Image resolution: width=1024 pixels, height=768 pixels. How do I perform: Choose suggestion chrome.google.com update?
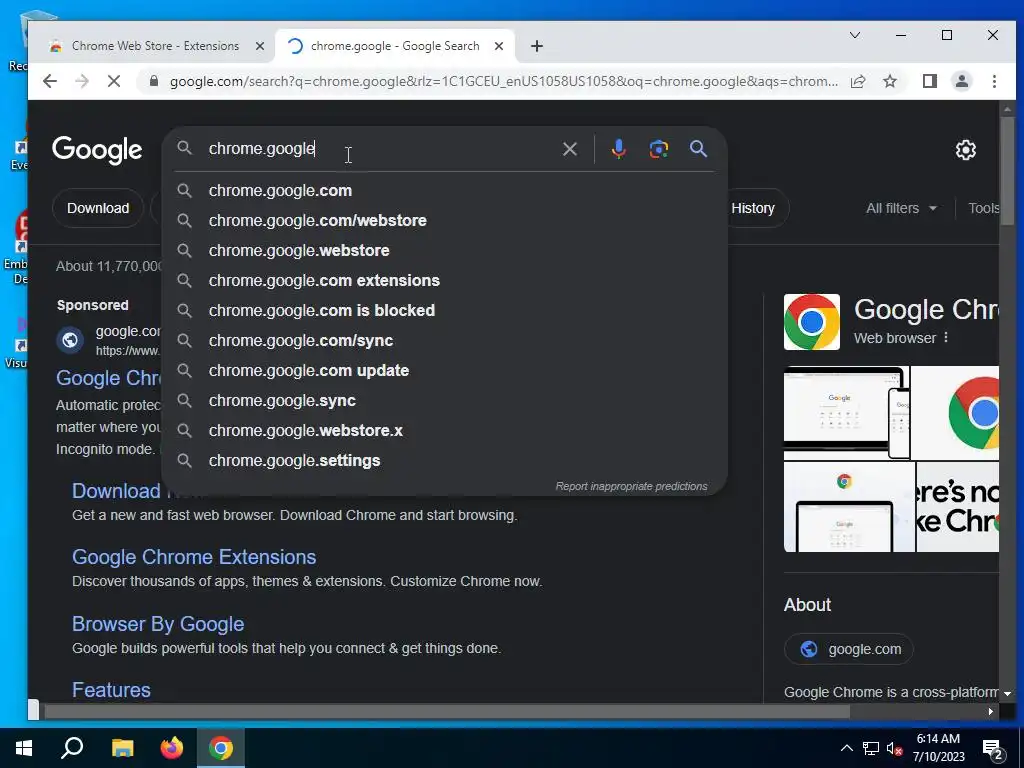pos(444,371)
